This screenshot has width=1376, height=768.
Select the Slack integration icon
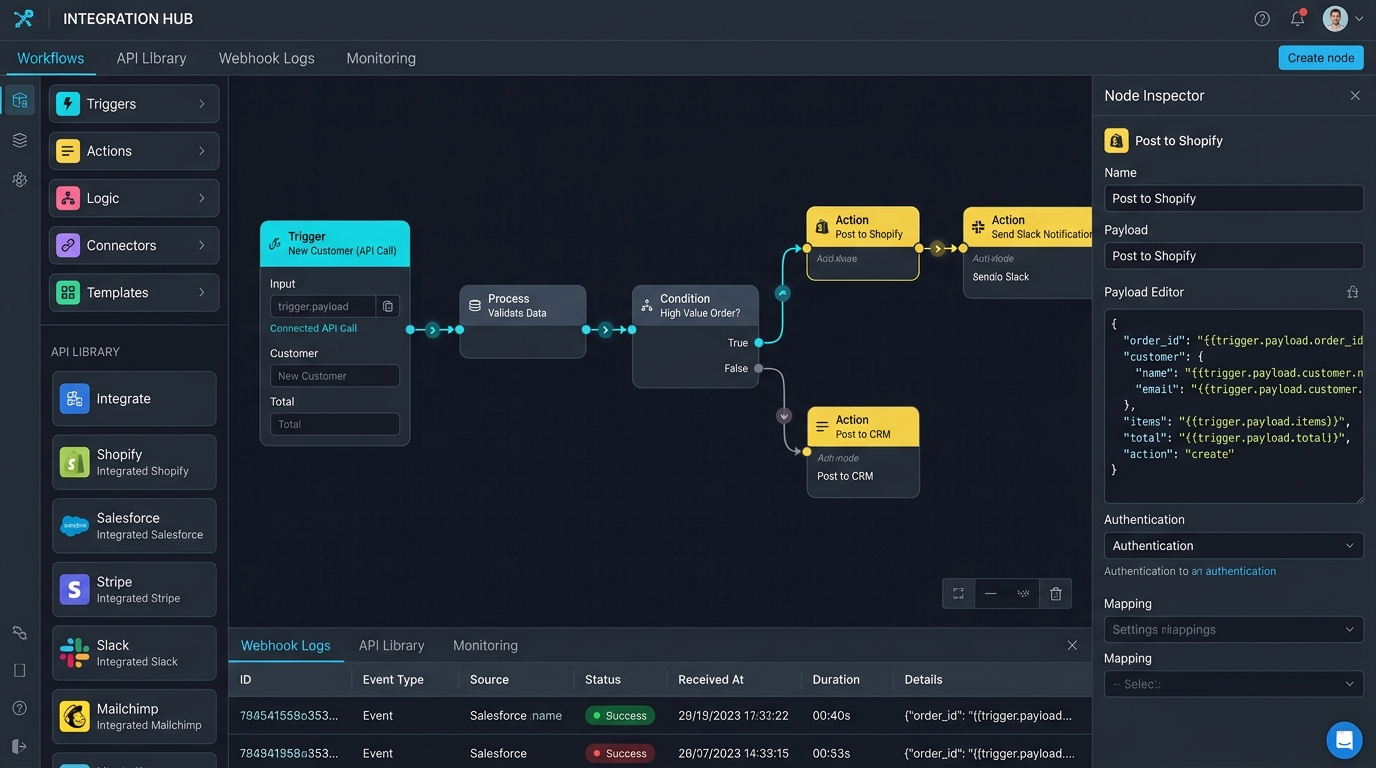click(74, 653)
